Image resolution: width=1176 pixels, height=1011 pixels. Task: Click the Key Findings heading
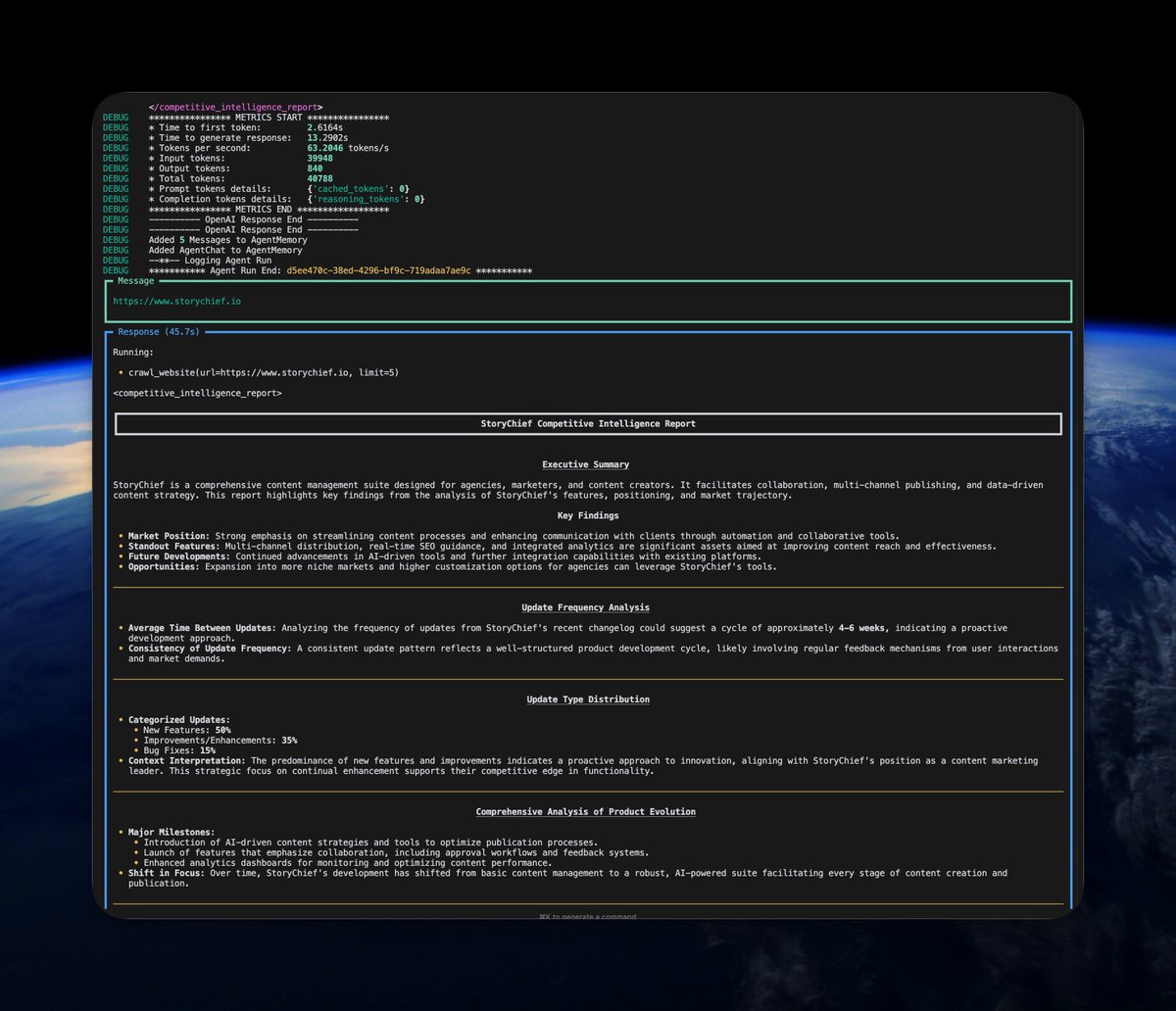[x=586, y=516]
